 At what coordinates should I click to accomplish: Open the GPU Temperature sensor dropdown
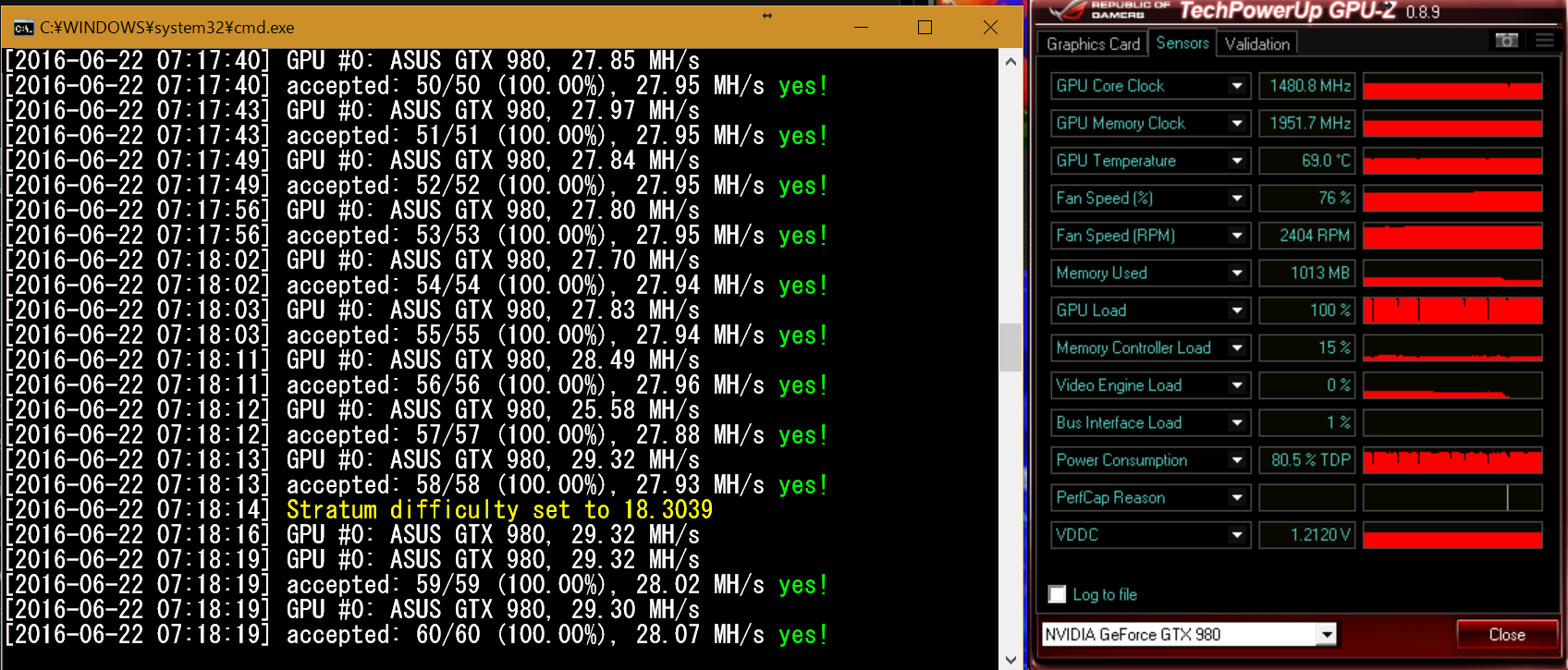[x=1237, y=161]
